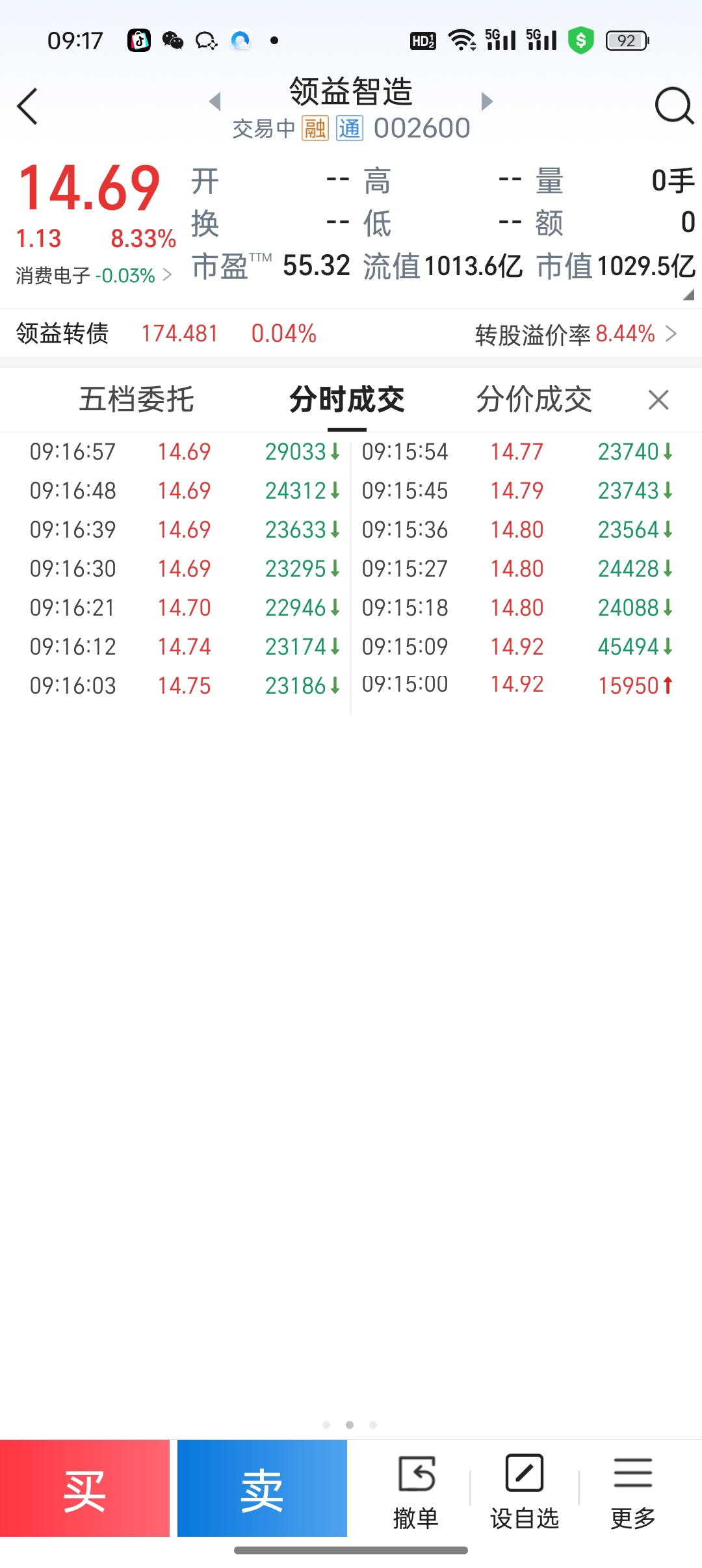Expand 转股溢价率 details chevron

671,334
